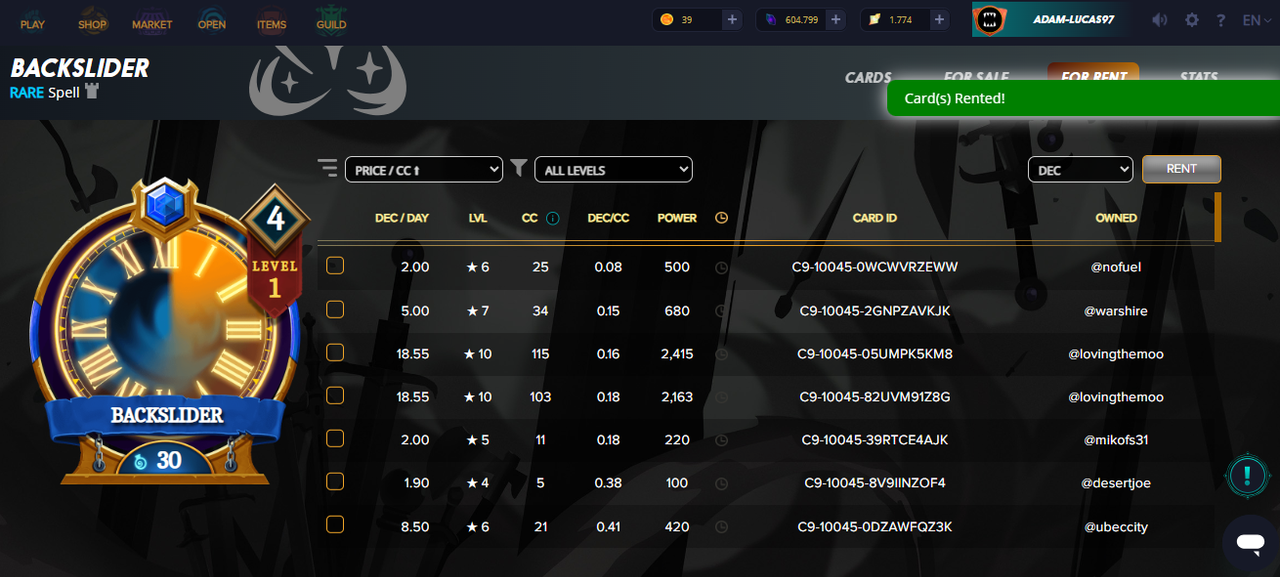This screenshot has width=1280, height=577.
Task: Click the tower icon beside Spell
Action: coord(92,92)
